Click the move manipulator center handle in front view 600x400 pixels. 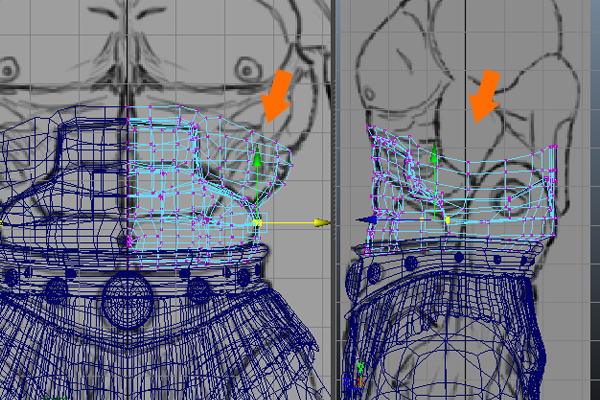tap(258, 222)
